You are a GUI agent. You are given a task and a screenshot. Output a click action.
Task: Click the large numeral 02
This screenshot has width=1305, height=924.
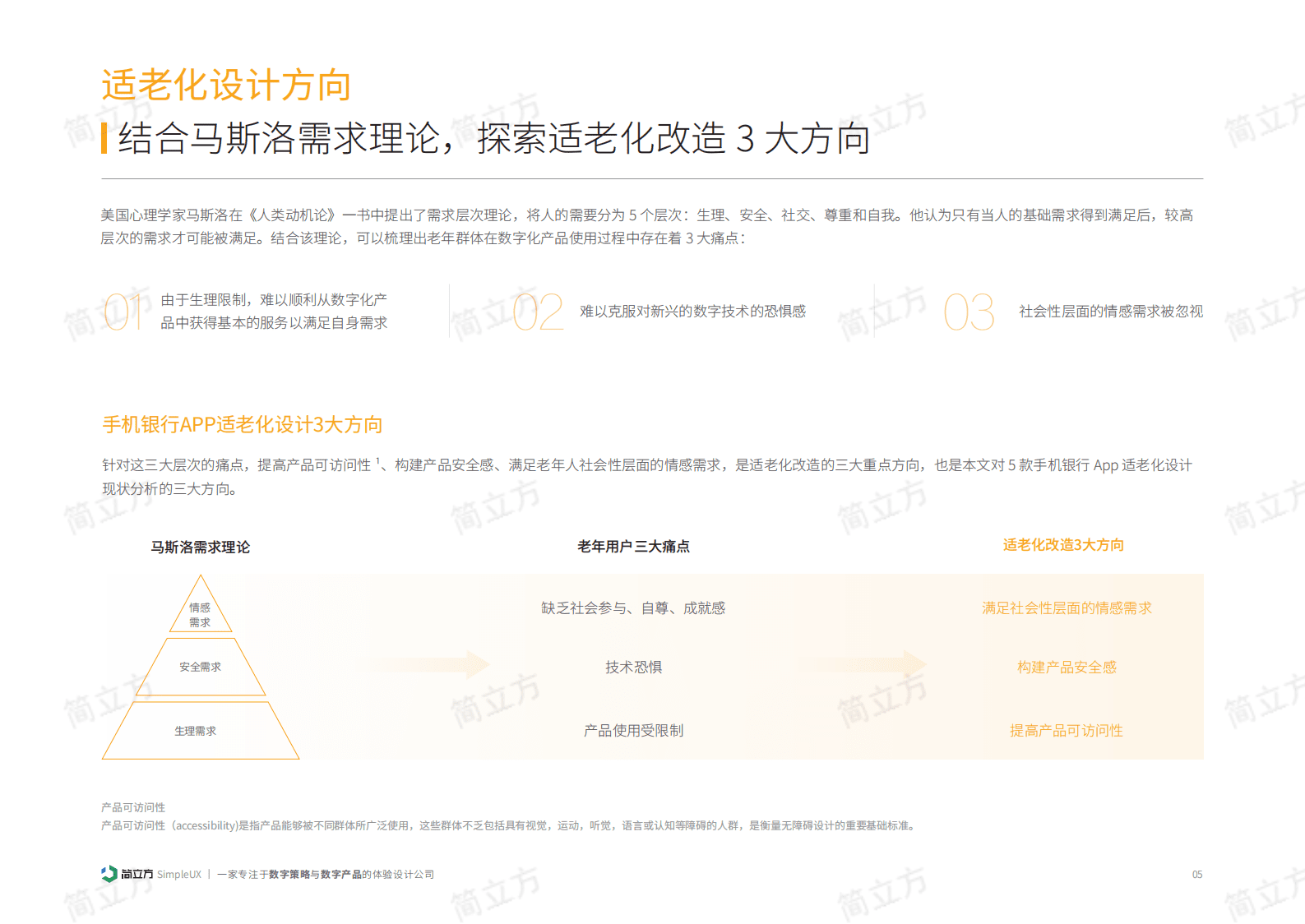[x=538, y=312]
